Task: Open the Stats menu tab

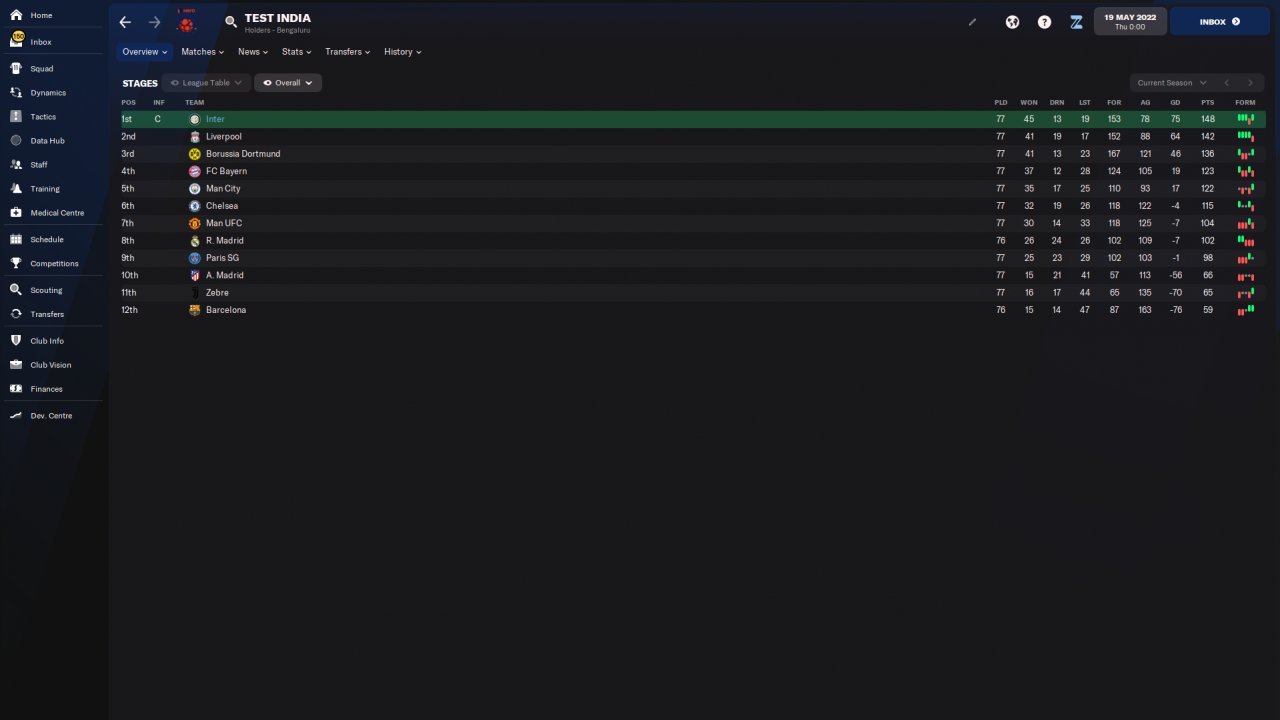Action: [296, 52]
